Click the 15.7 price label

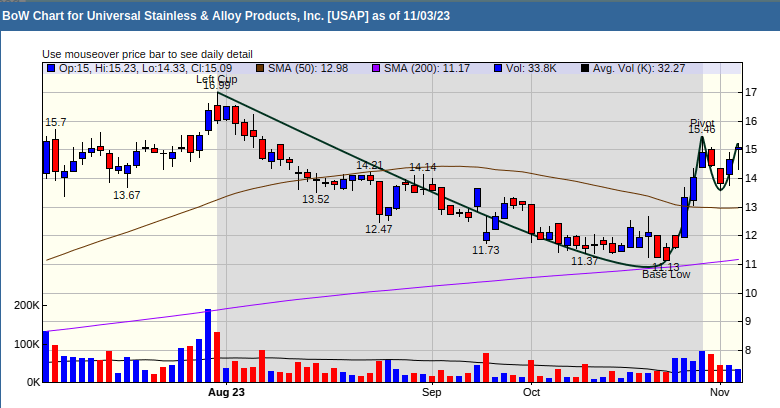(56, 122)
